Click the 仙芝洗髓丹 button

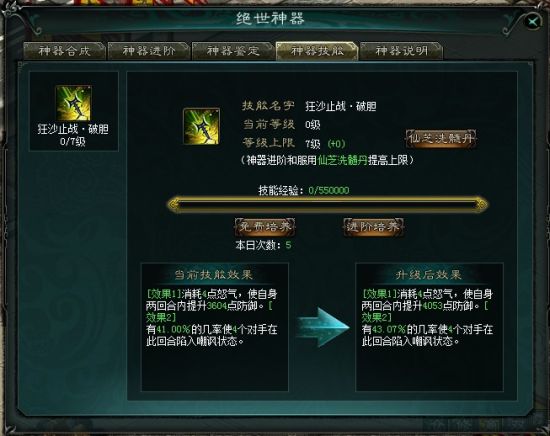tap(441, 138)
